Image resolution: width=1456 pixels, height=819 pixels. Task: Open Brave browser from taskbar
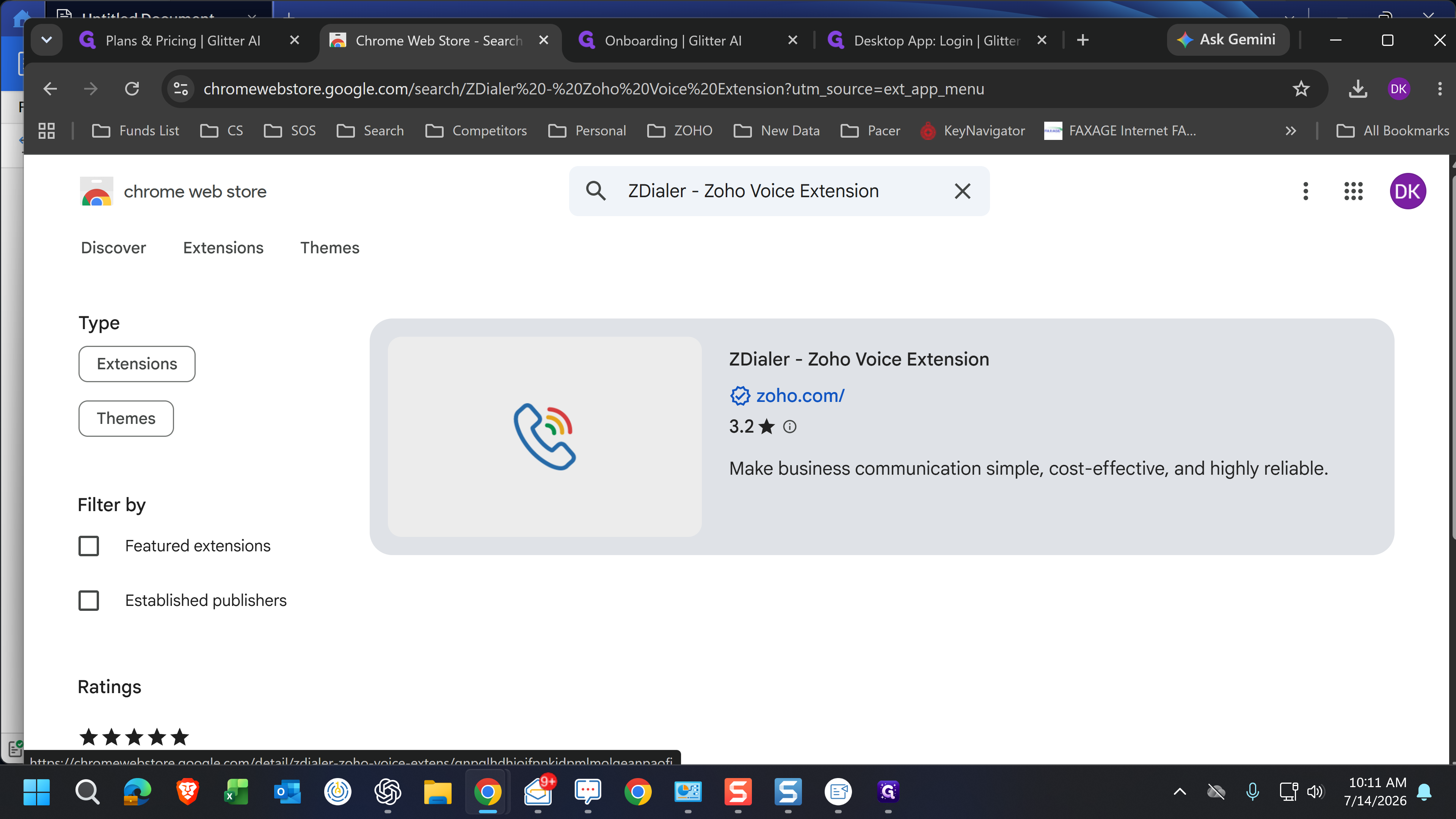coord(187,792)
